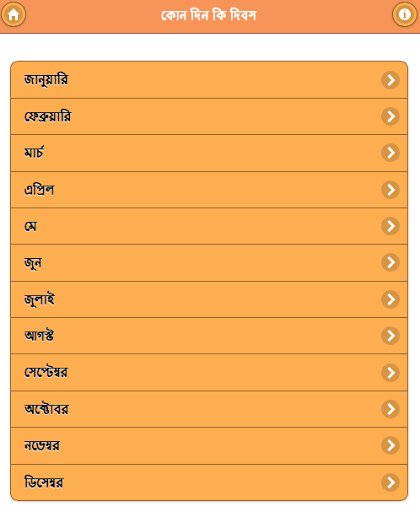This screenshot has height=512, width=420.
Task: Select the ফেব্রুয়ারি text label
Action: pyautogui.click(x=48, y=116)
